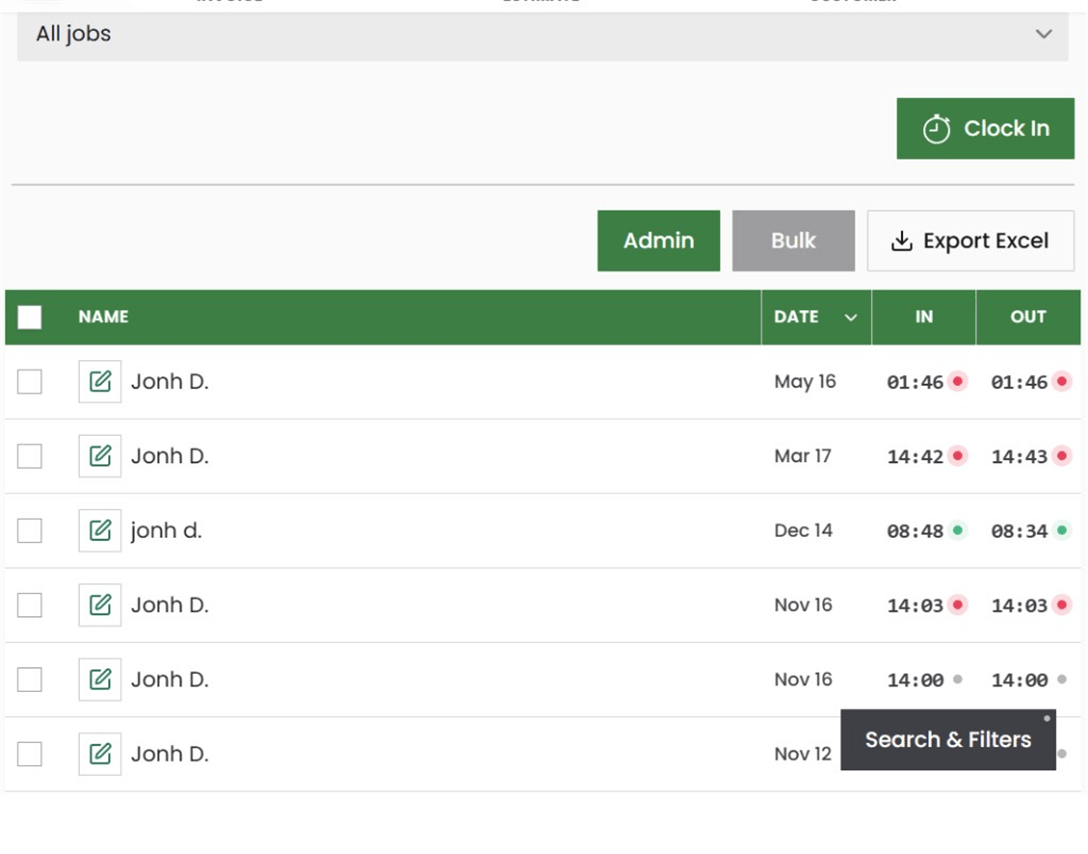1088x854 pixels.
Task: Toggle the select-all checkbox in header
Action: [x=30, y=317]
